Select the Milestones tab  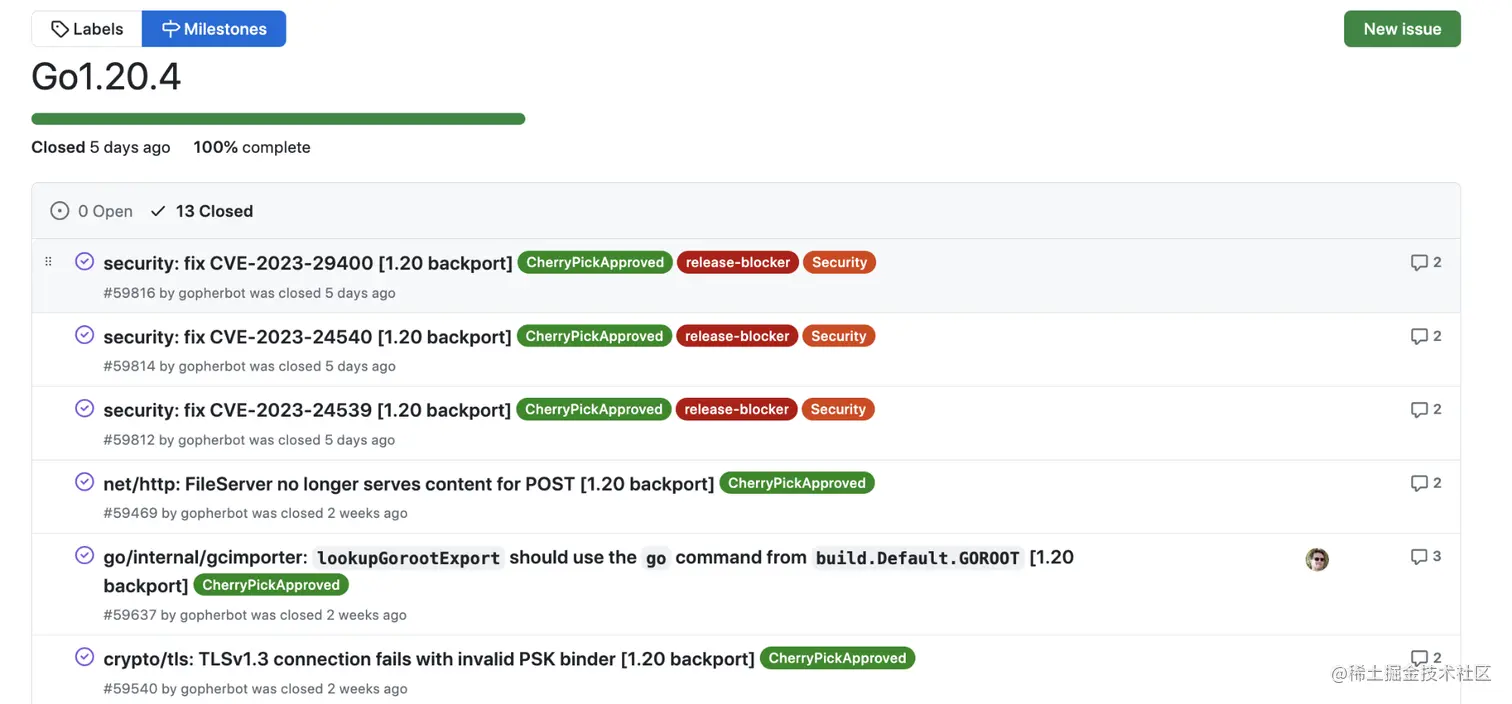pyautogui.click(x=214, y=29)
